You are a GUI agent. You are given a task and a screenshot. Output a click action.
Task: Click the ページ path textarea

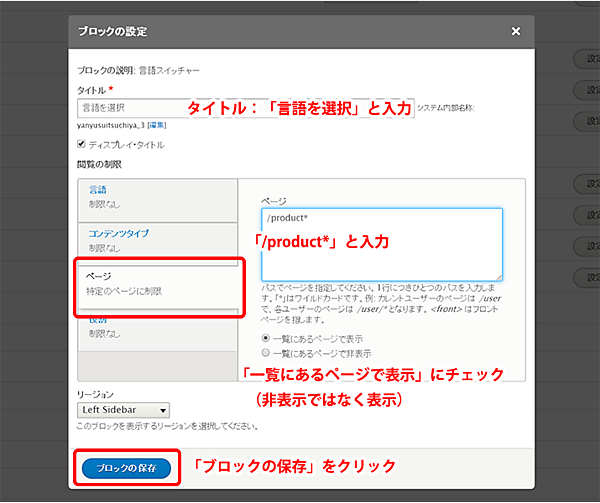pos(382,245)
